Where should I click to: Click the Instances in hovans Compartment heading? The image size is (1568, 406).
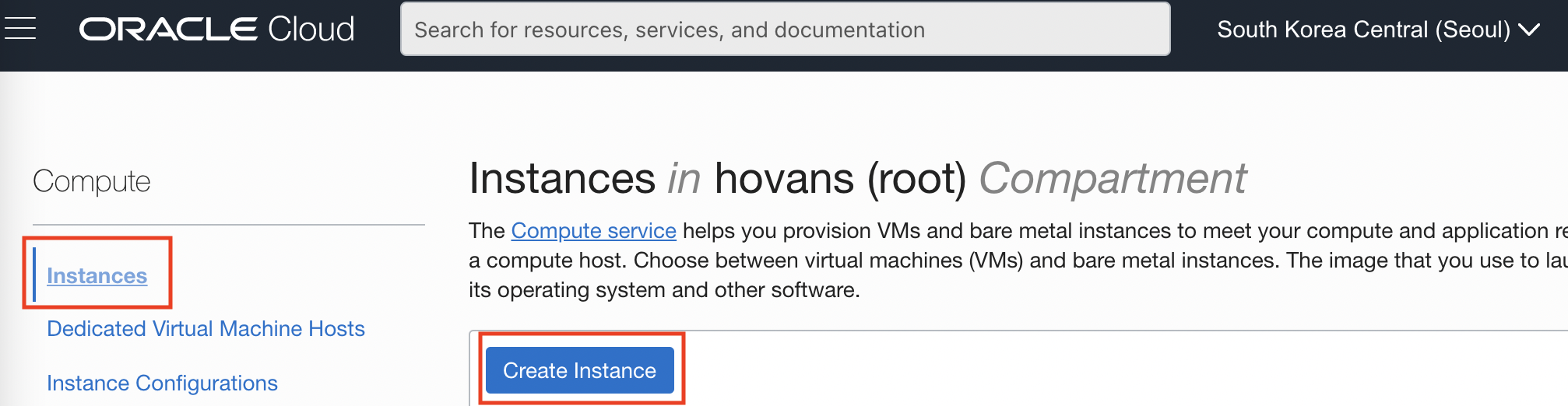(857, 178)
